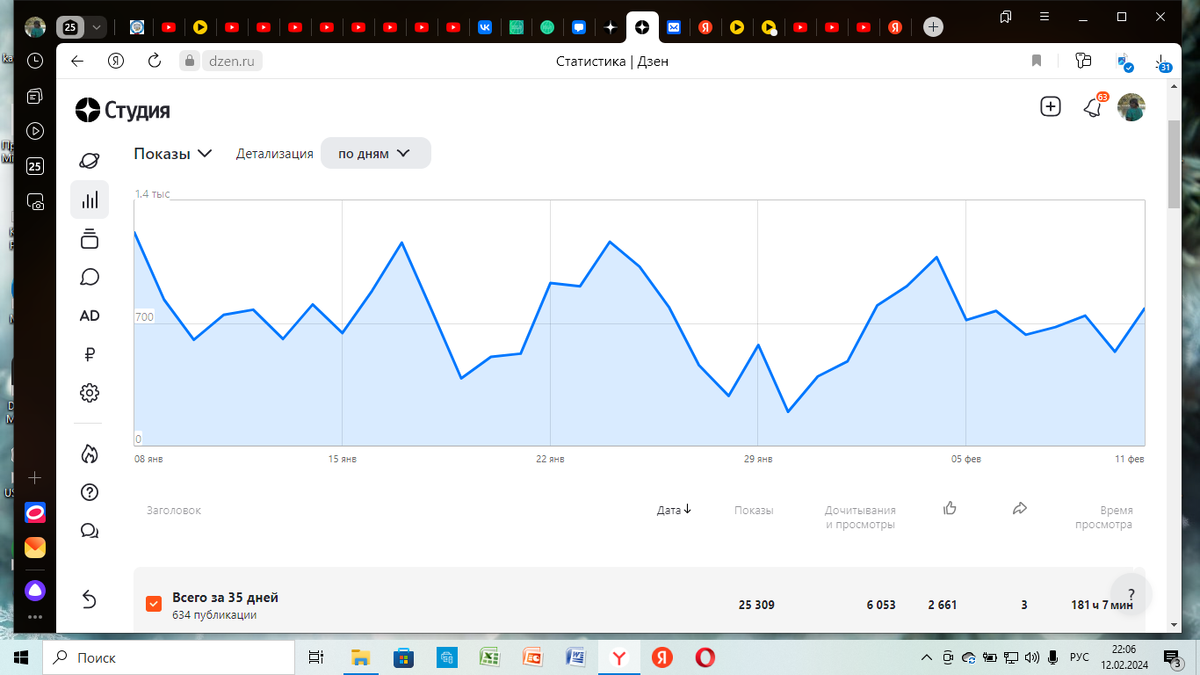Open the notifications bell with 63 badge
Viewport: 1200px width, 675px height.
[1093, 107]
